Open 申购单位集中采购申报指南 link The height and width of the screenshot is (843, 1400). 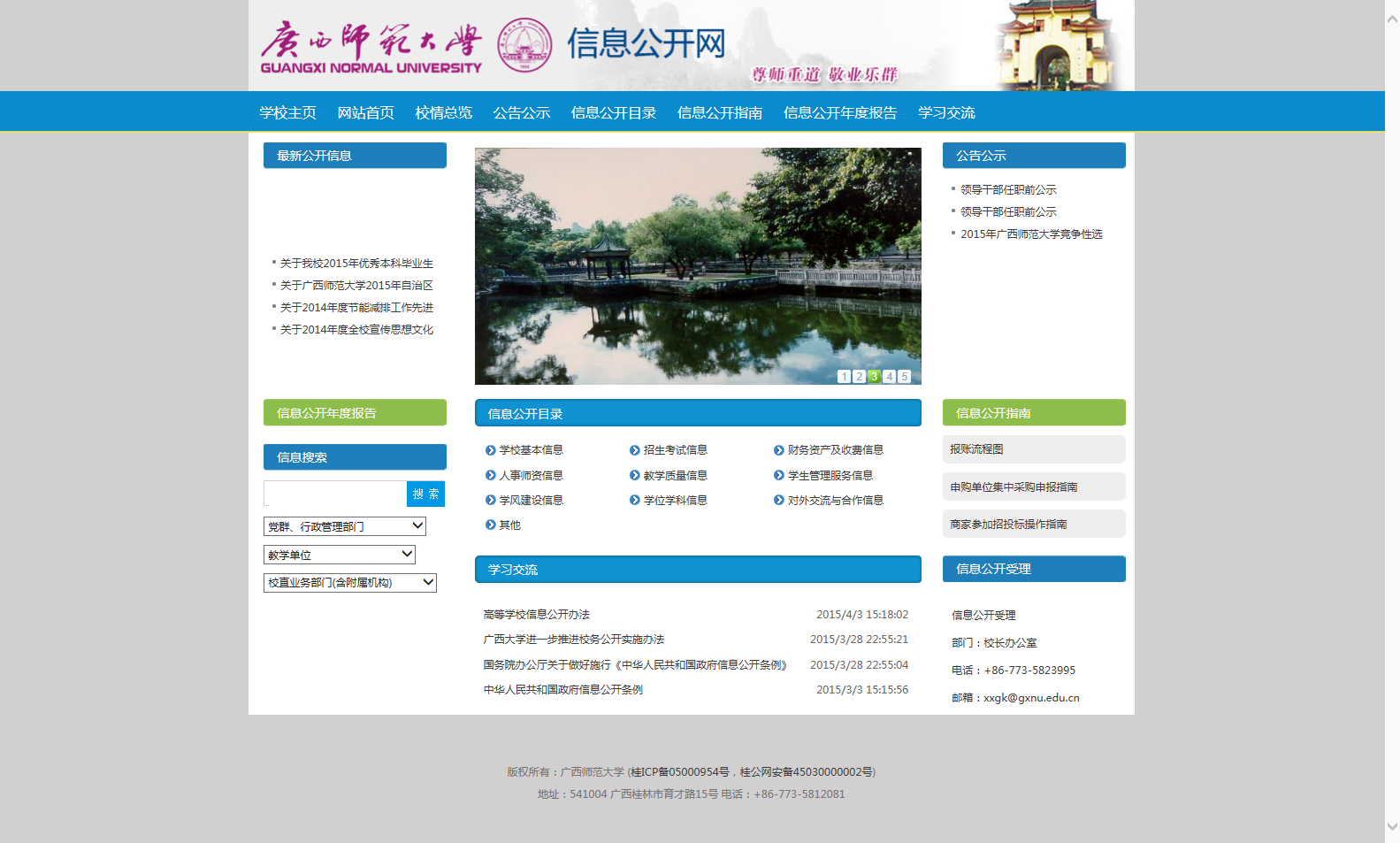pyautogui.click(x=1034, y=487)
